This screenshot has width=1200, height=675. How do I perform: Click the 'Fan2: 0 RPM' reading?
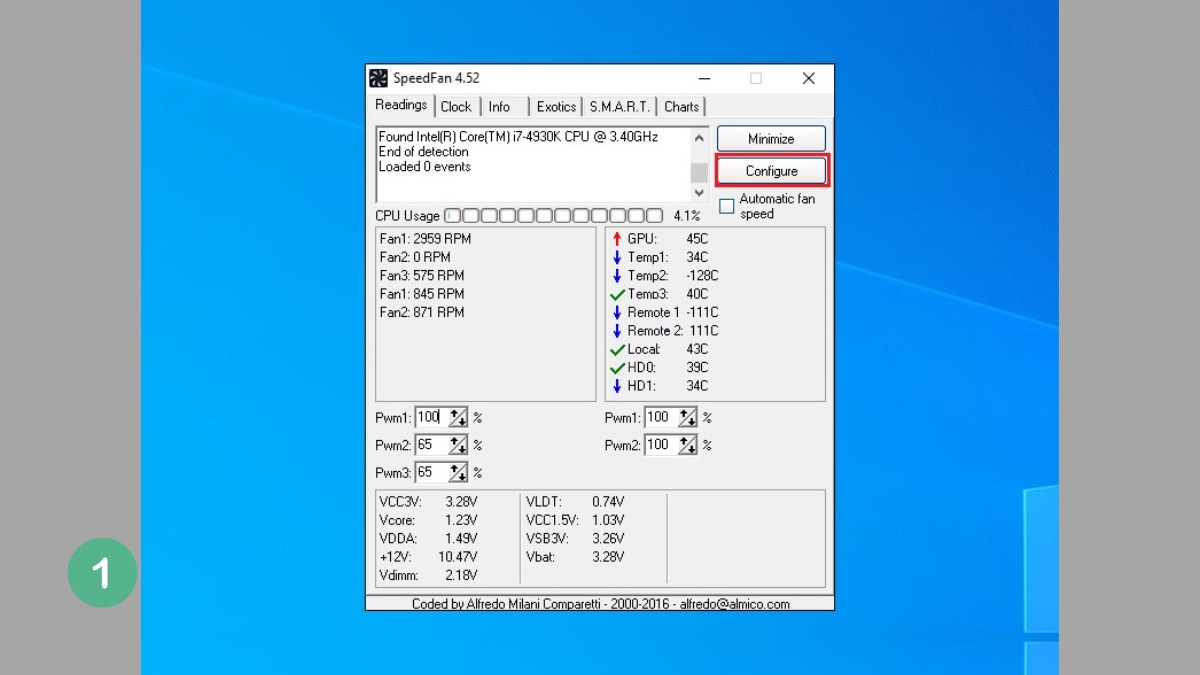(x=415, y=257)
